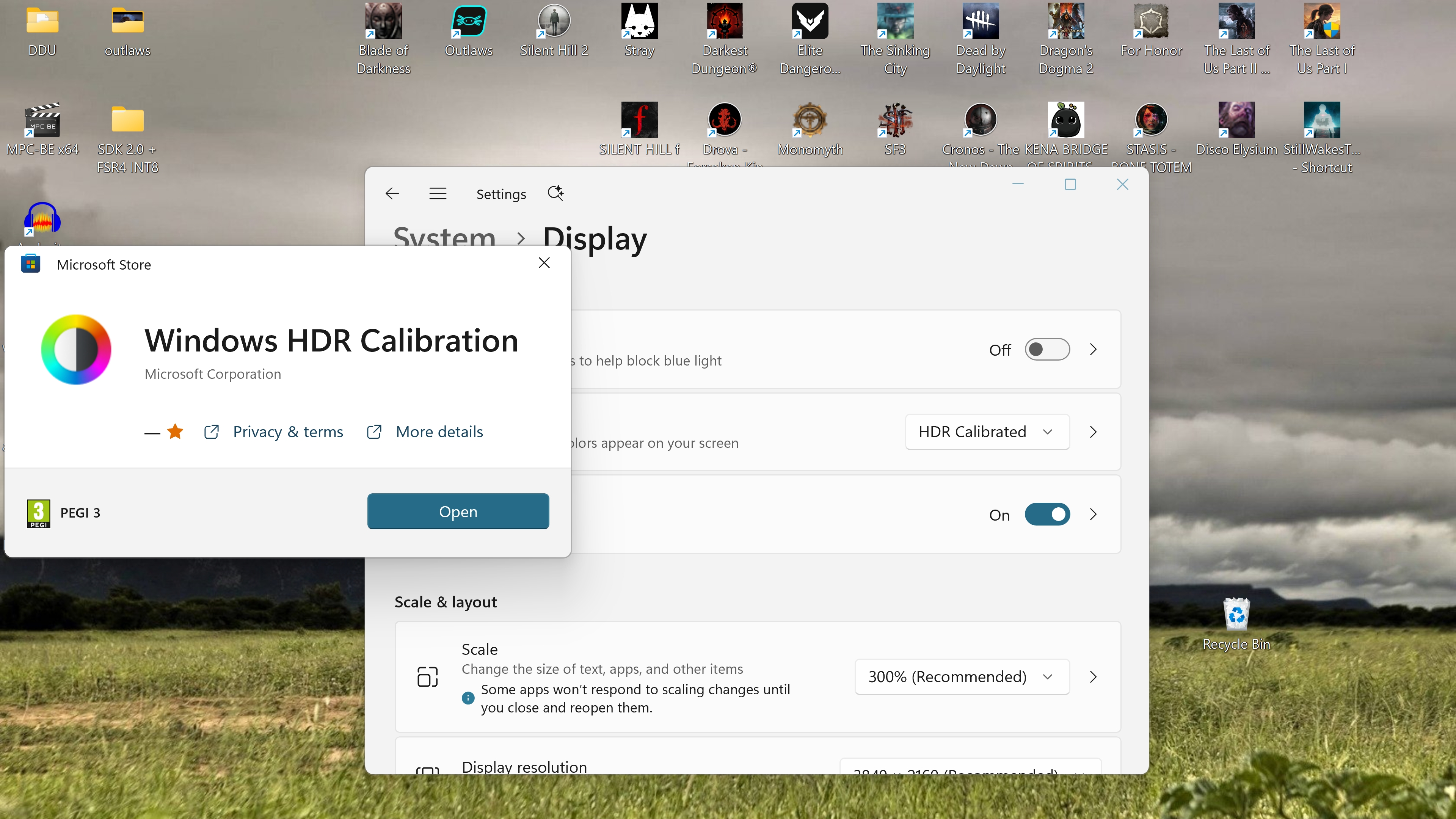Expand custom Scale settings chevron
The image size is (1456, 819).
(x=1093, y=676)
